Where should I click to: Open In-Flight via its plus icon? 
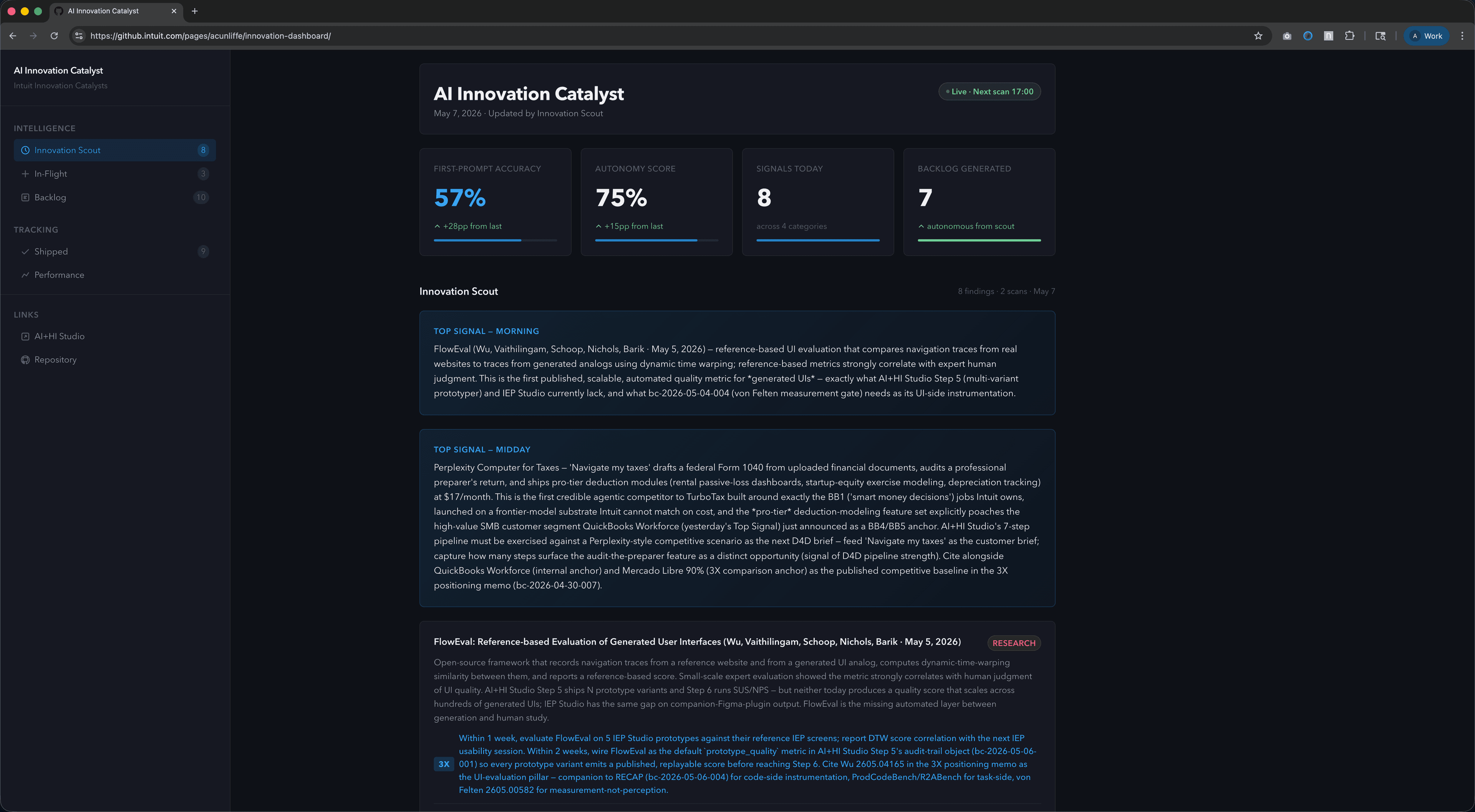click(x=25, y=174)
